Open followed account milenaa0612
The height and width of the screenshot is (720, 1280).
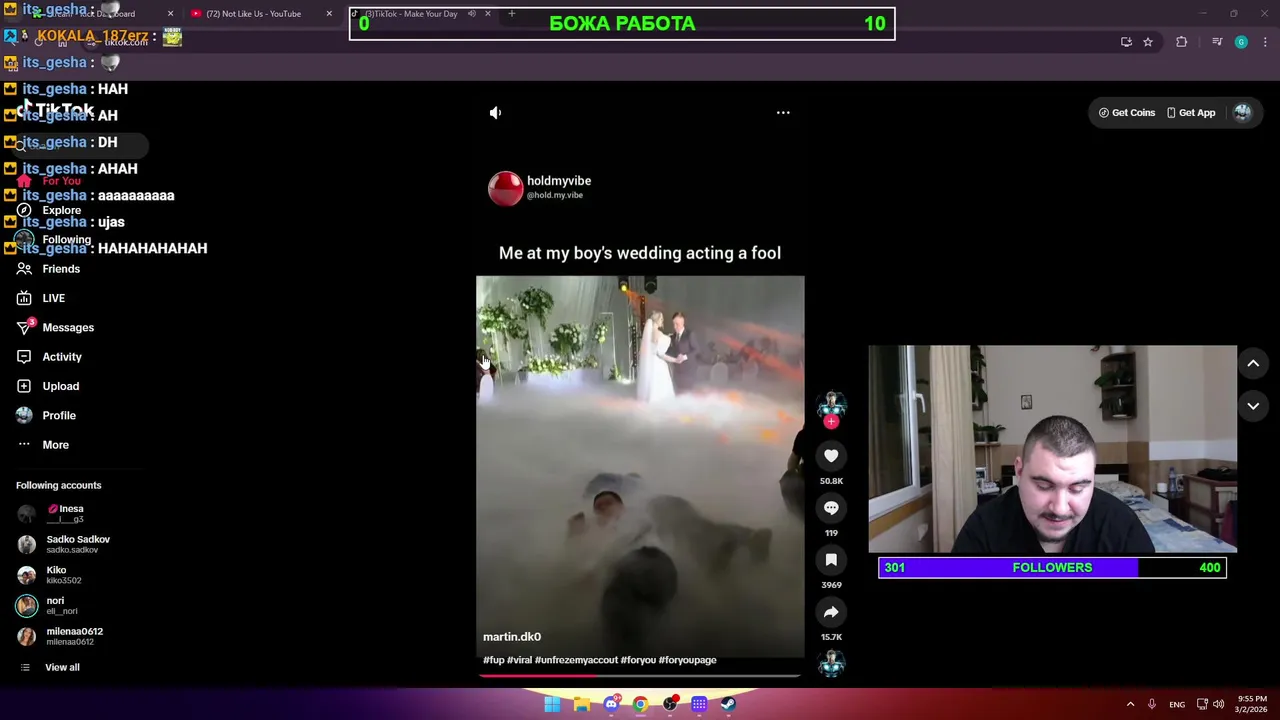60,636
